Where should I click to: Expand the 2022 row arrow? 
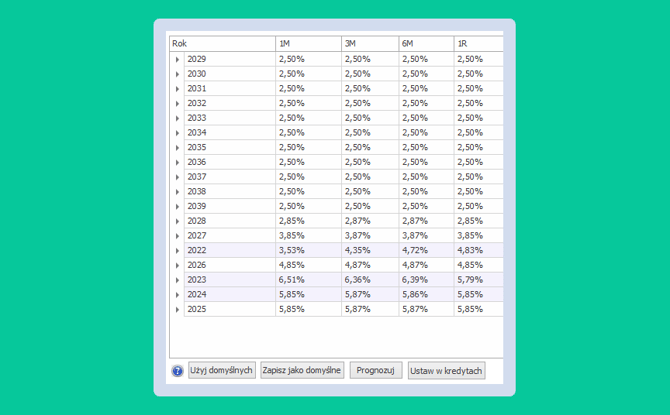pos(177,250)
